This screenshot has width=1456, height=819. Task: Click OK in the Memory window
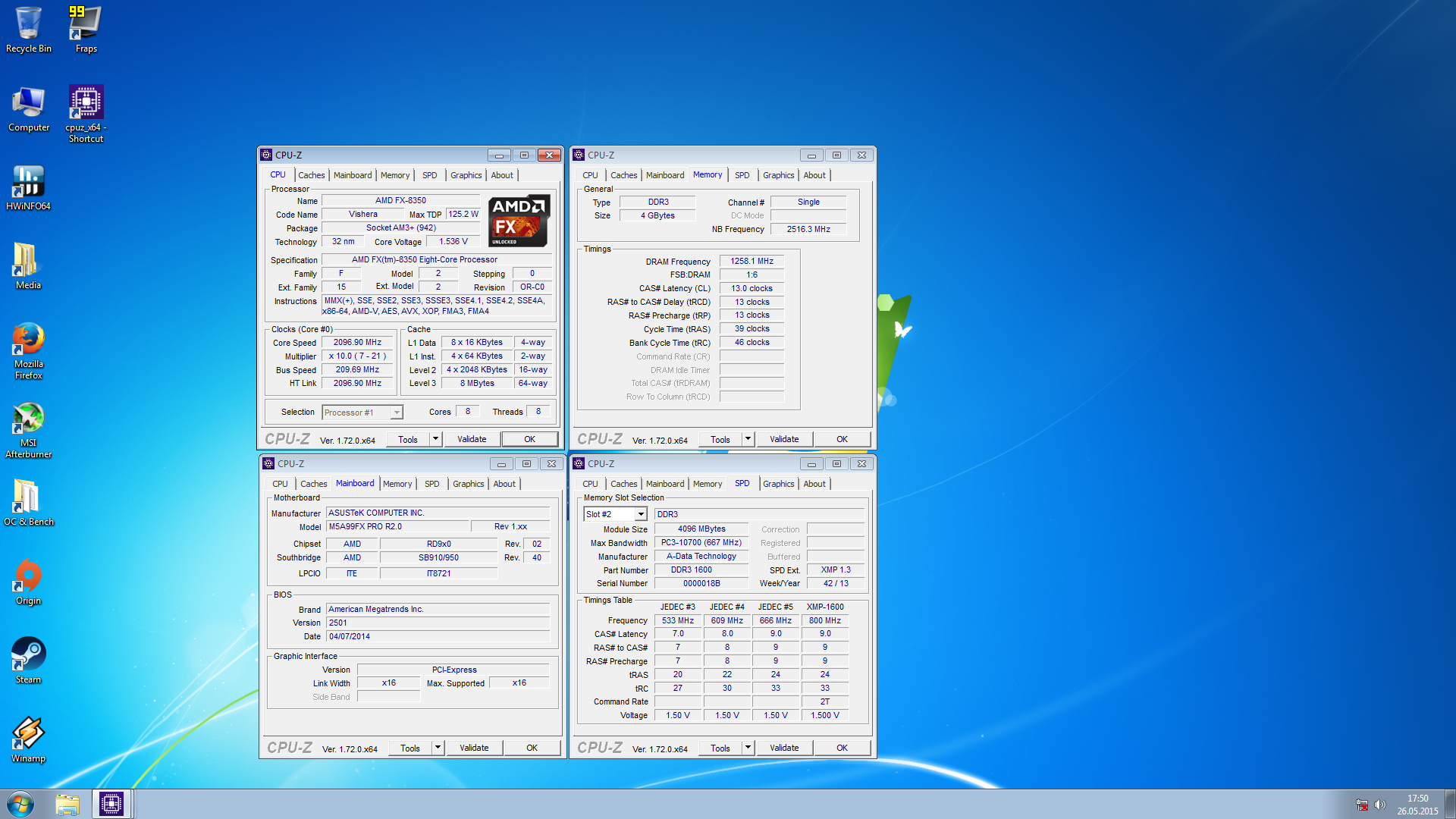pos(842,439)
